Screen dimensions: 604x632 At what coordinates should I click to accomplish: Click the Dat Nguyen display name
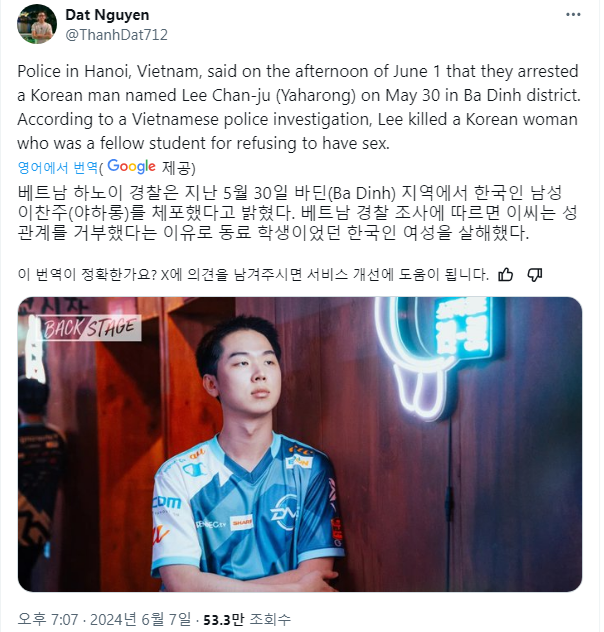pos(107,15)
